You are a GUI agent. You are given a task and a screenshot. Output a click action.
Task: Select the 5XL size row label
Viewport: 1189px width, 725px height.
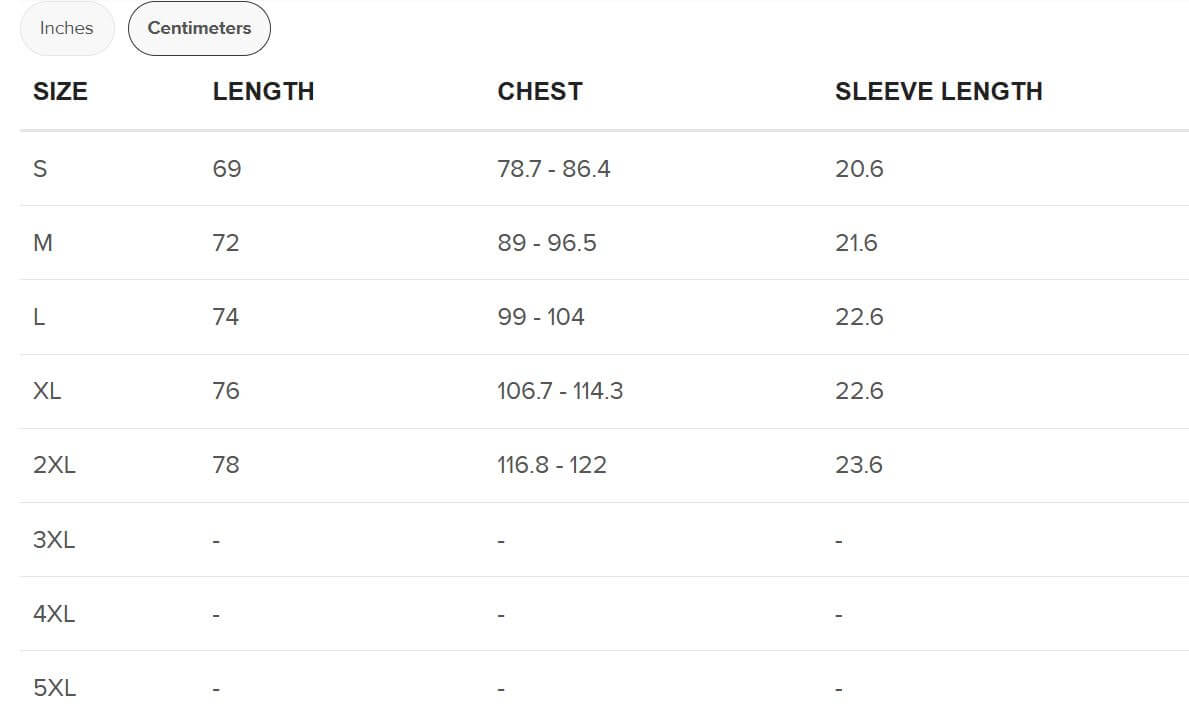click(55, 688)
